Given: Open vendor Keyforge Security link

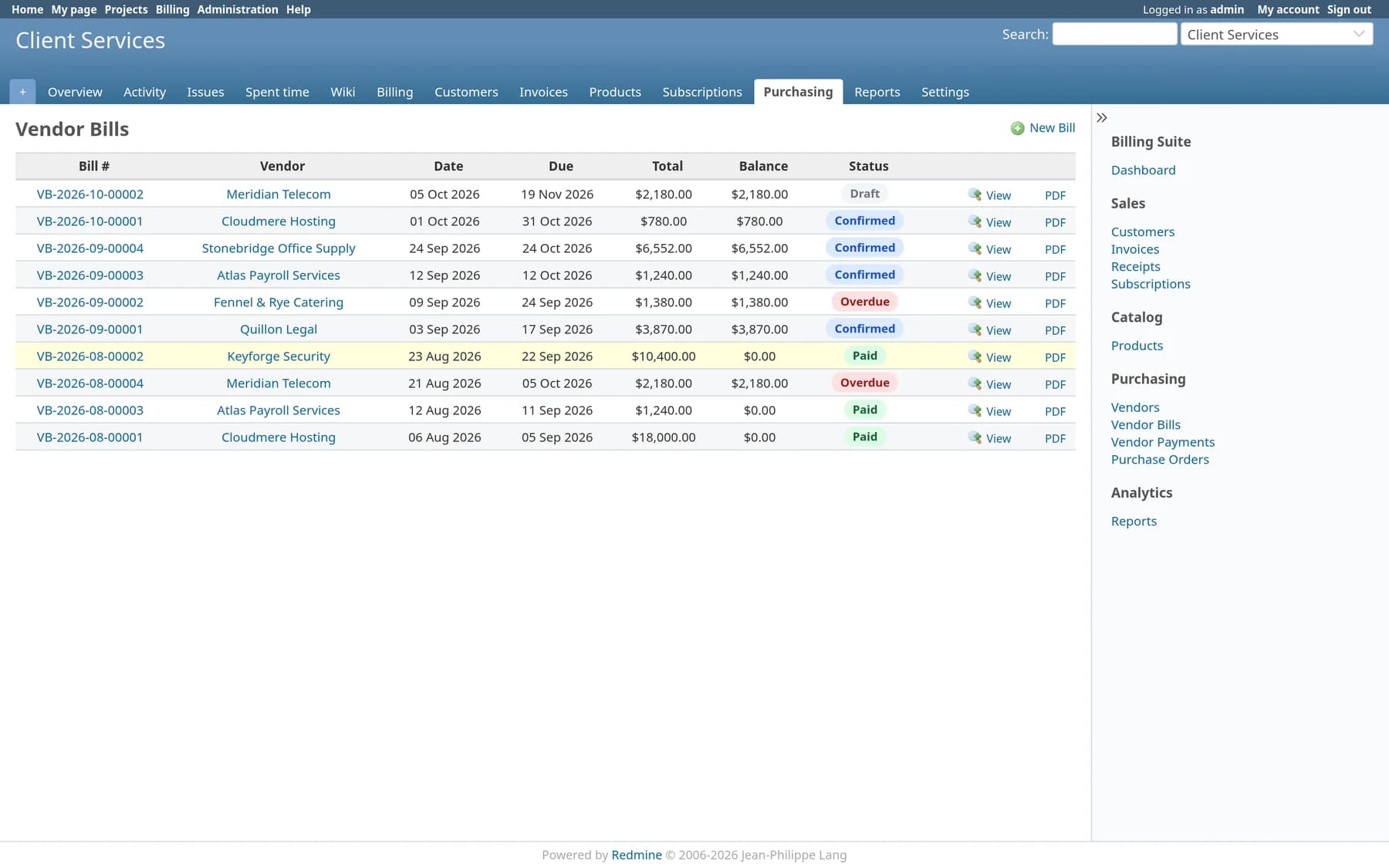Looking at the screenshot, I should [x=279, y=356].
